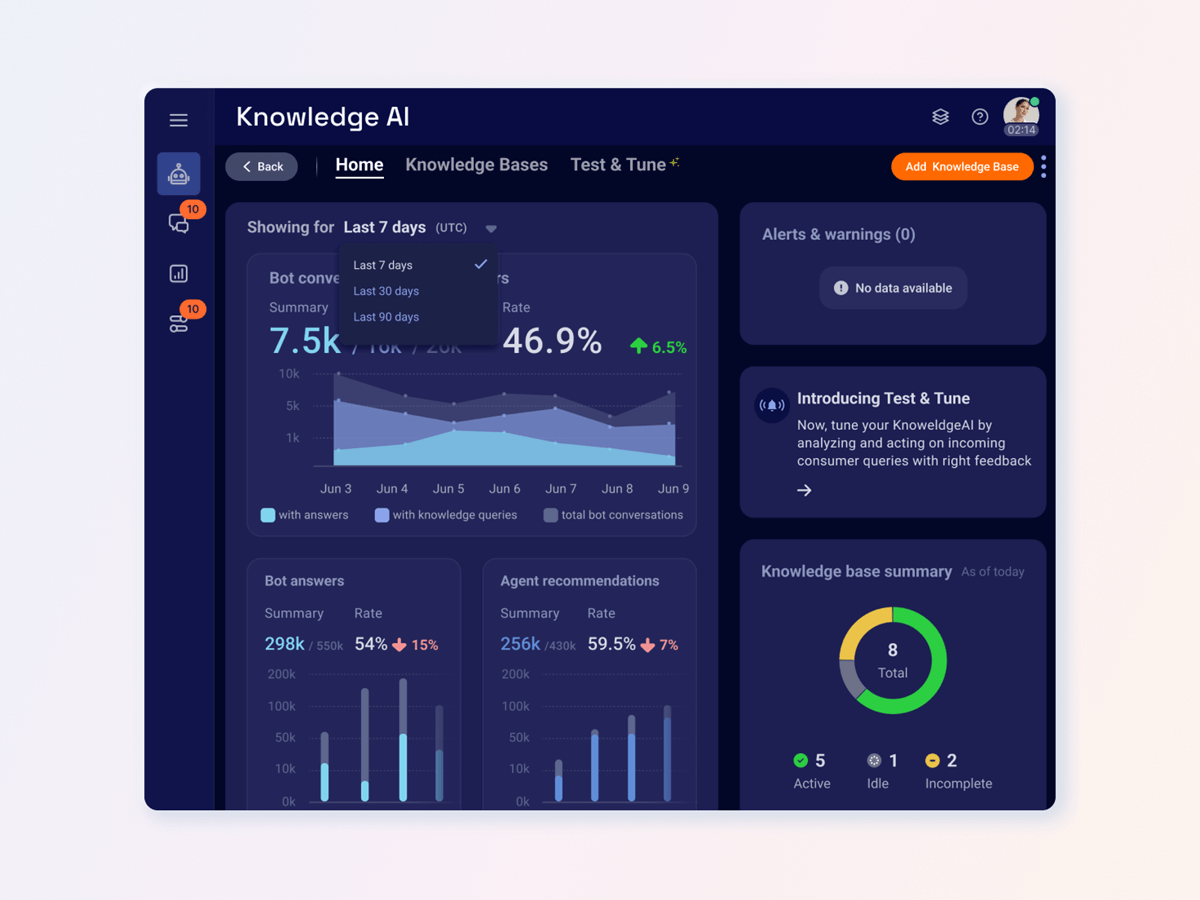Toggle the 'with knowledge queries' legend series
The width and height of the screenshot is (1200, 900).
click(x=382, y=515)
